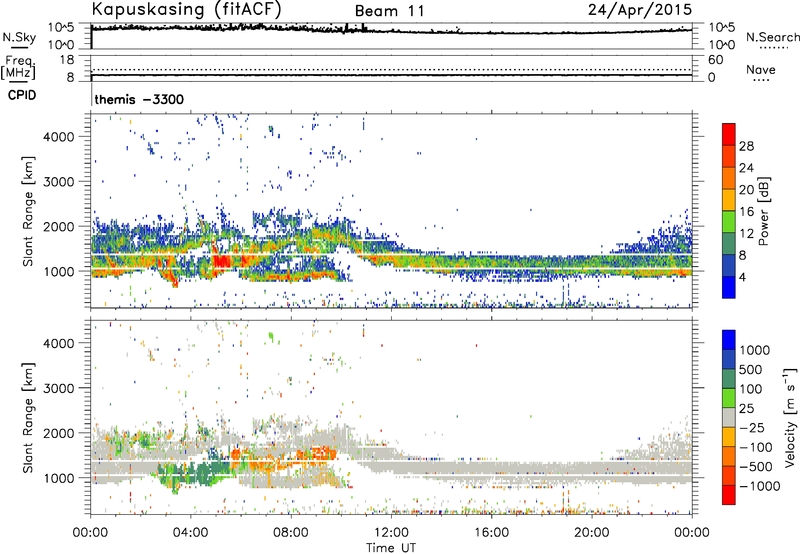Click the "16" Power colorbar label
This screenshot has width=800, height=554.
(746, 212)
